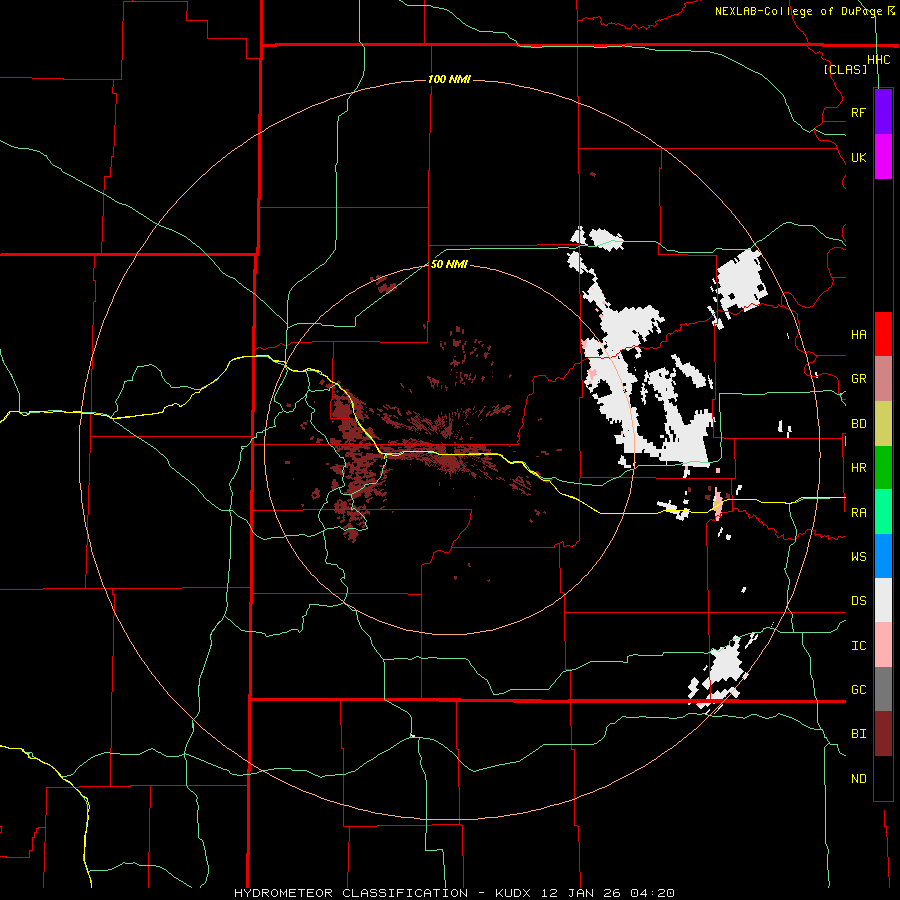The width and height of the screenshot is (900, 900).
Task: Click the HA red legend swatch
Action: (883, 334)
